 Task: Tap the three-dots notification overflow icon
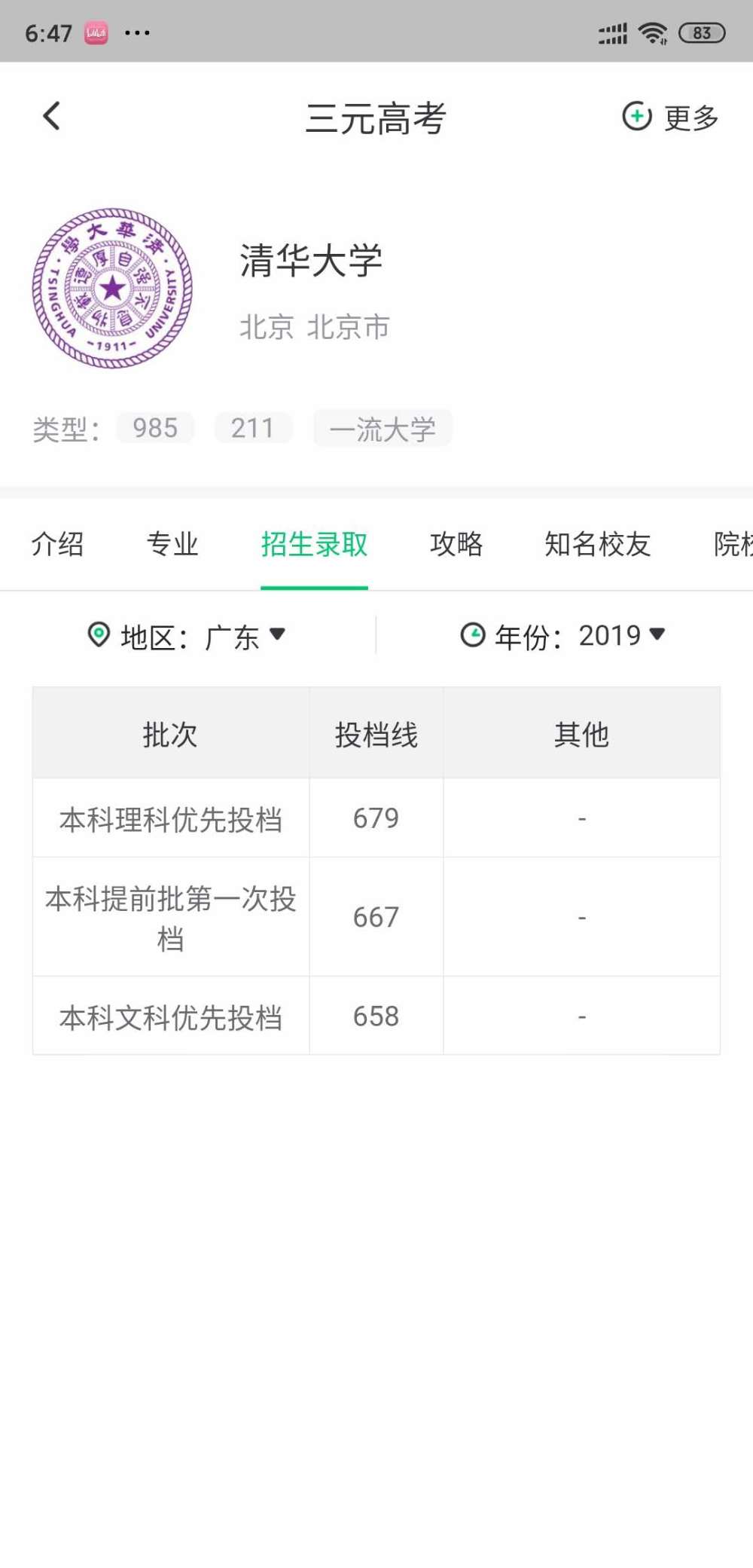pos(137,33)
